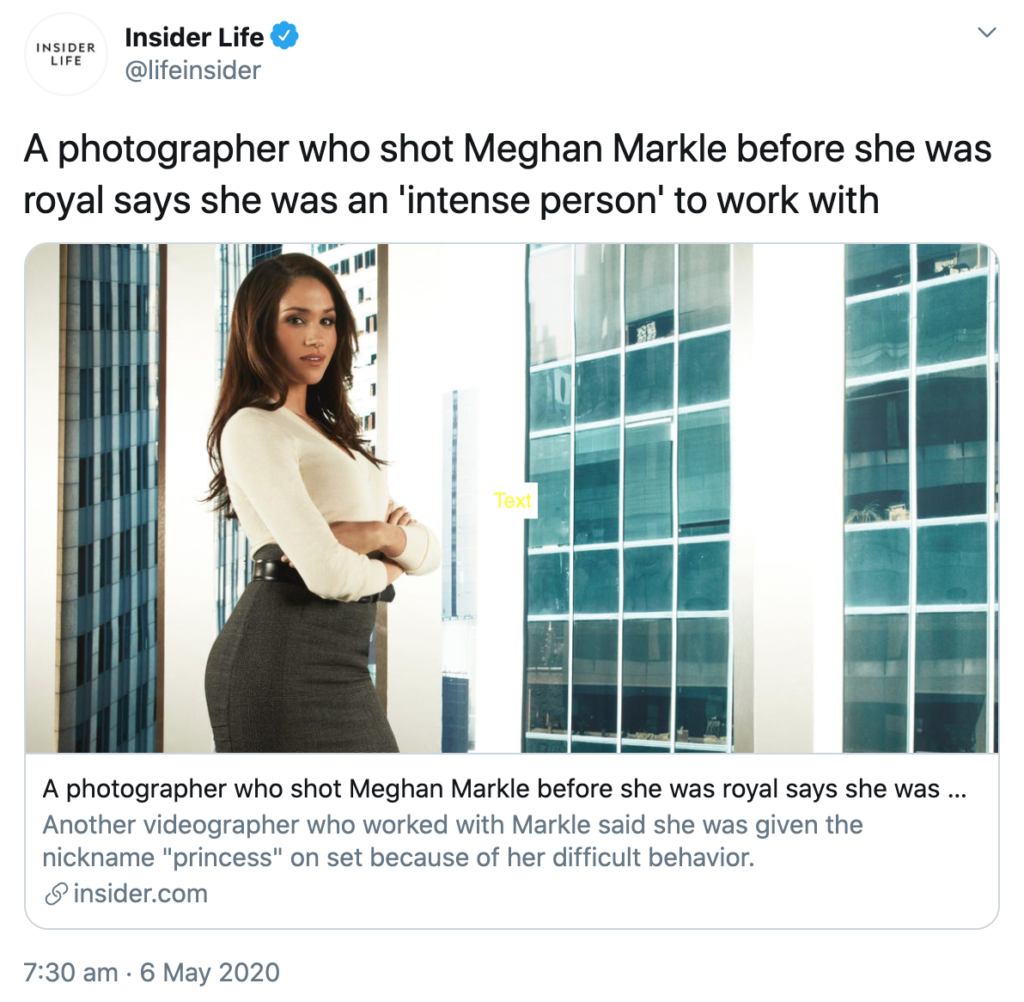Click the yellow "Text" label on the image

pos(513,501)
